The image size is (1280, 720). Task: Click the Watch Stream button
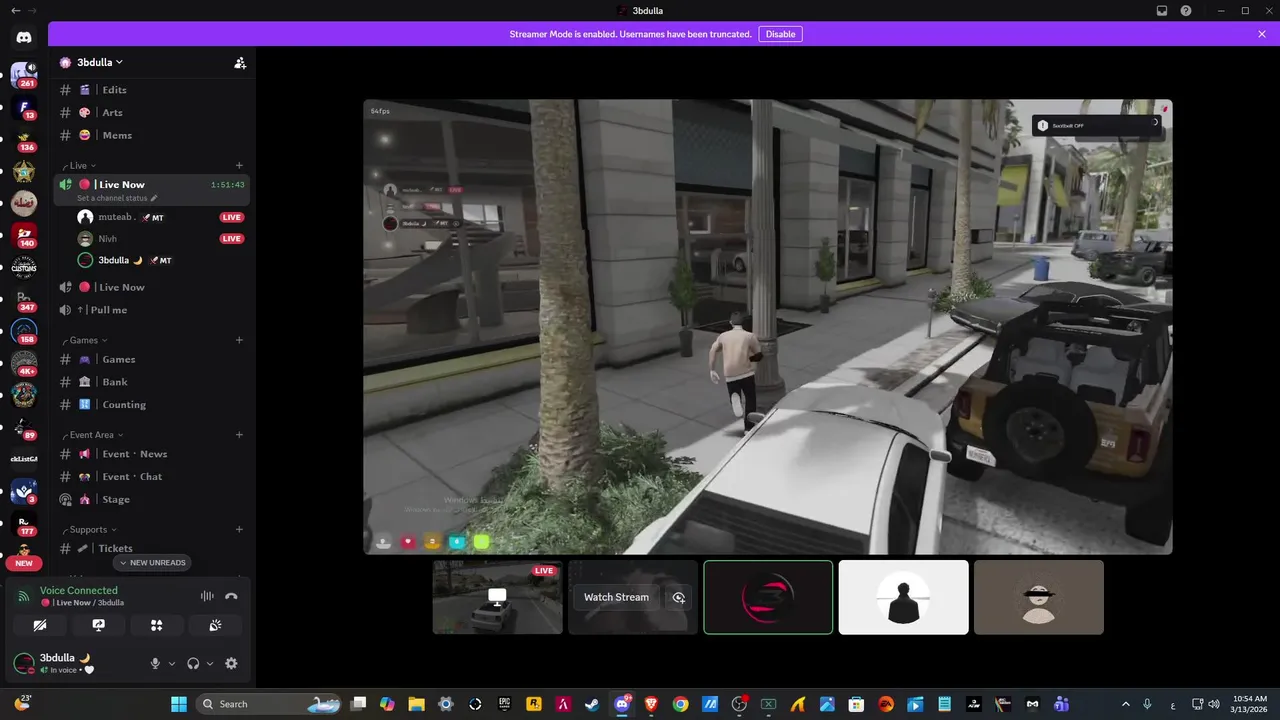click(616, 597)
